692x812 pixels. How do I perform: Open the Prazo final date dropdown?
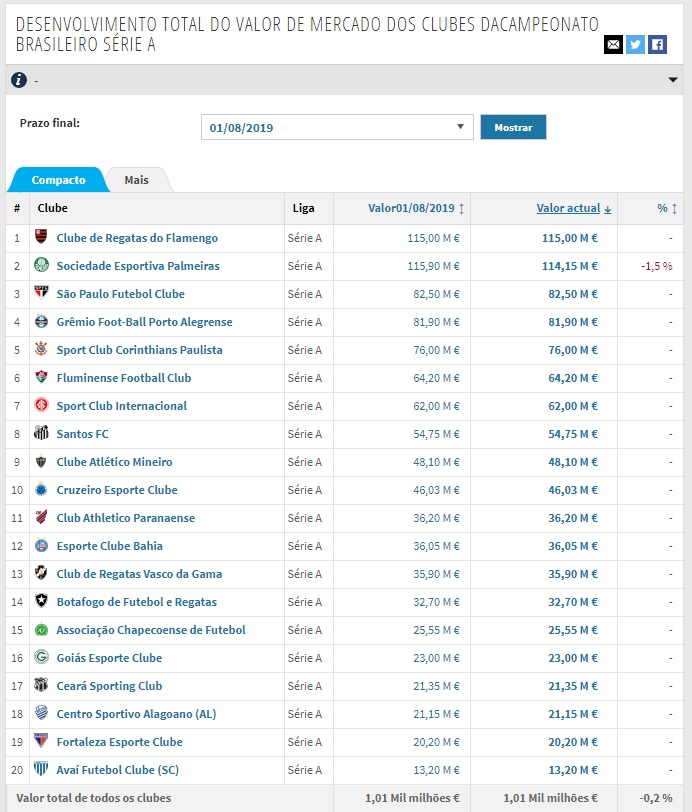[x=337, y=127]
